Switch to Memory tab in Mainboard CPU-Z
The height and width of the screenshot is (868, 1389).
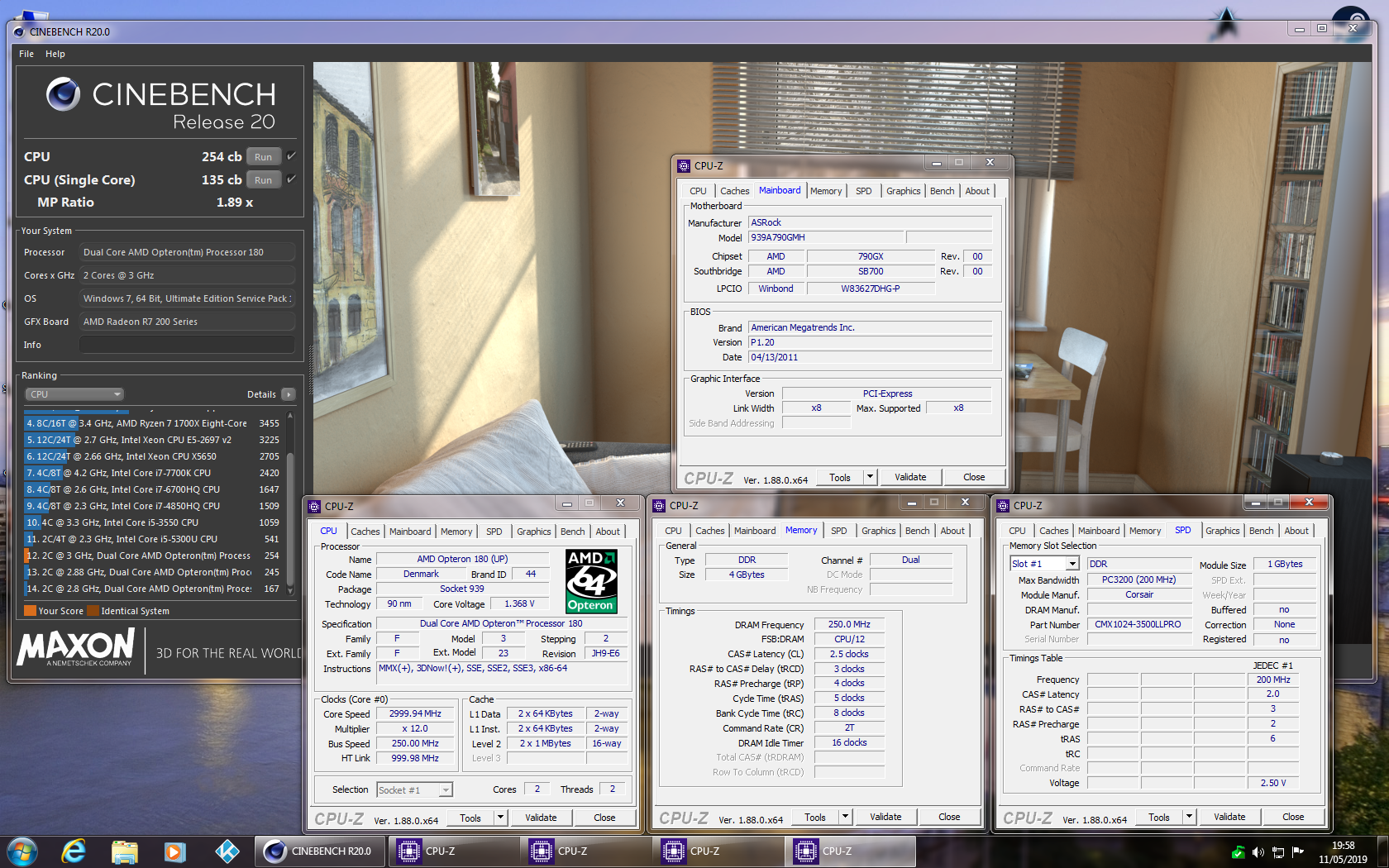pos(826,191)
